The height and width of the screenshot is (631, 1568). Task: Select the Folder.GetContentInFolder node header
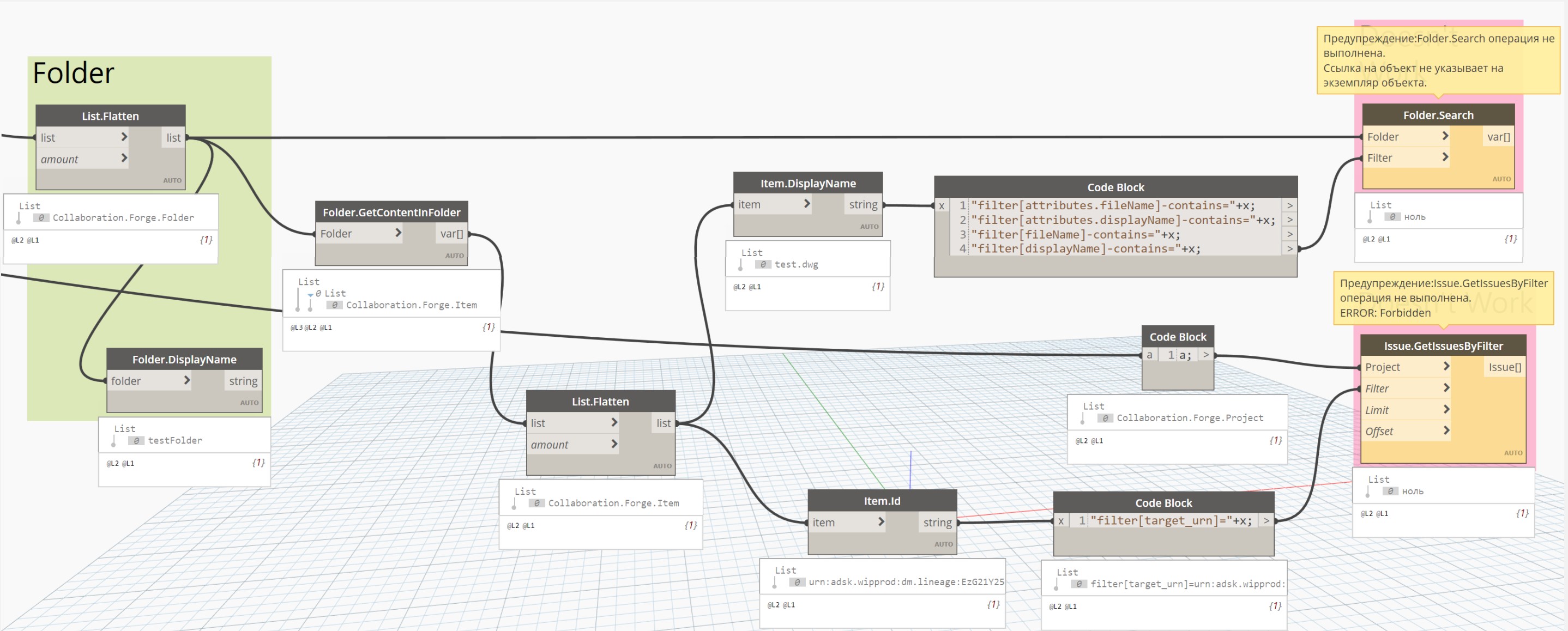point(391,213)
